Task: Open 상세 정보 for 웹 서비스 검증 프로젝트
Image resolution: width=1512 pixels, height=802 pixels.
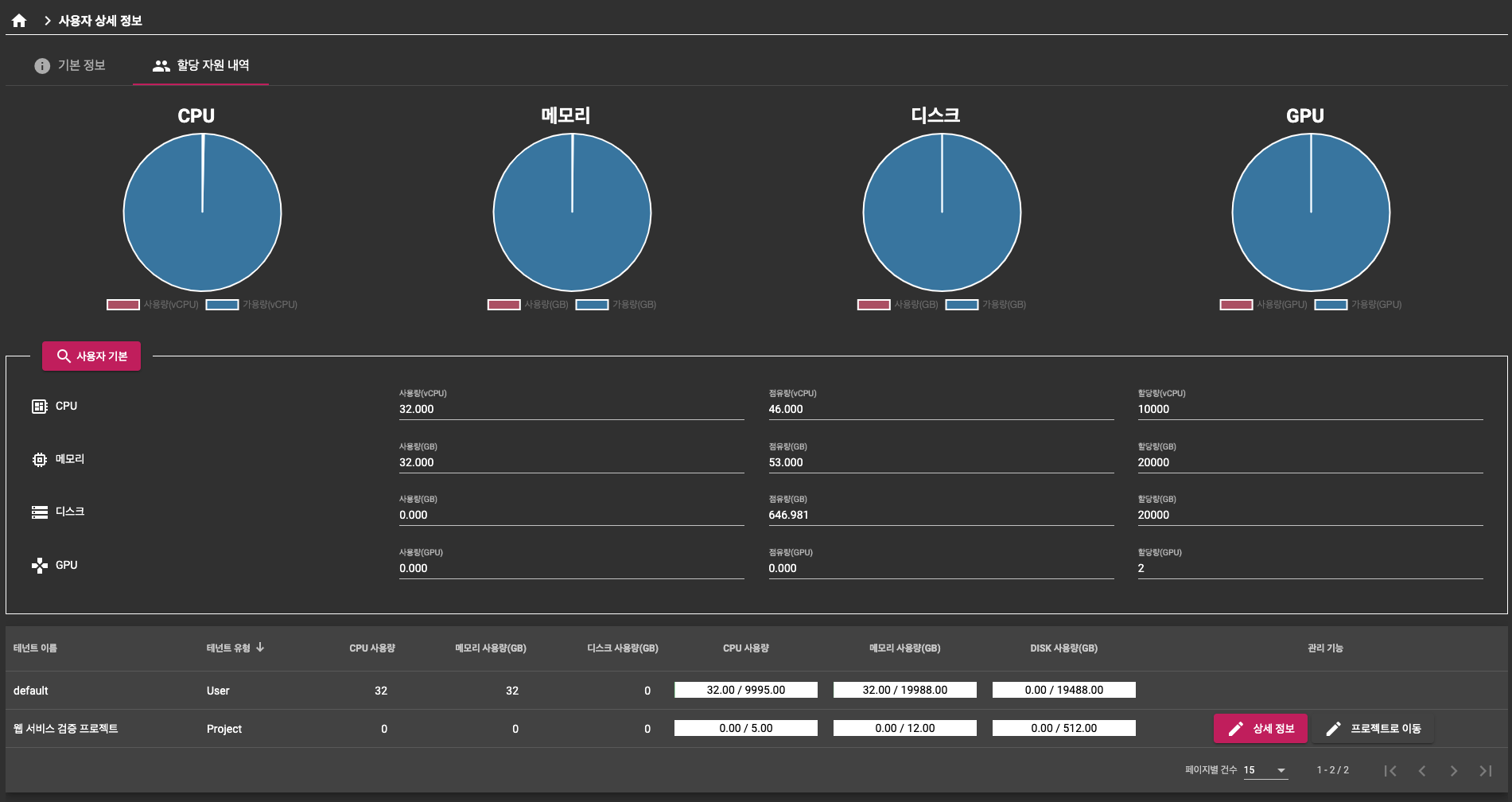Action: tap(1260, 729)
